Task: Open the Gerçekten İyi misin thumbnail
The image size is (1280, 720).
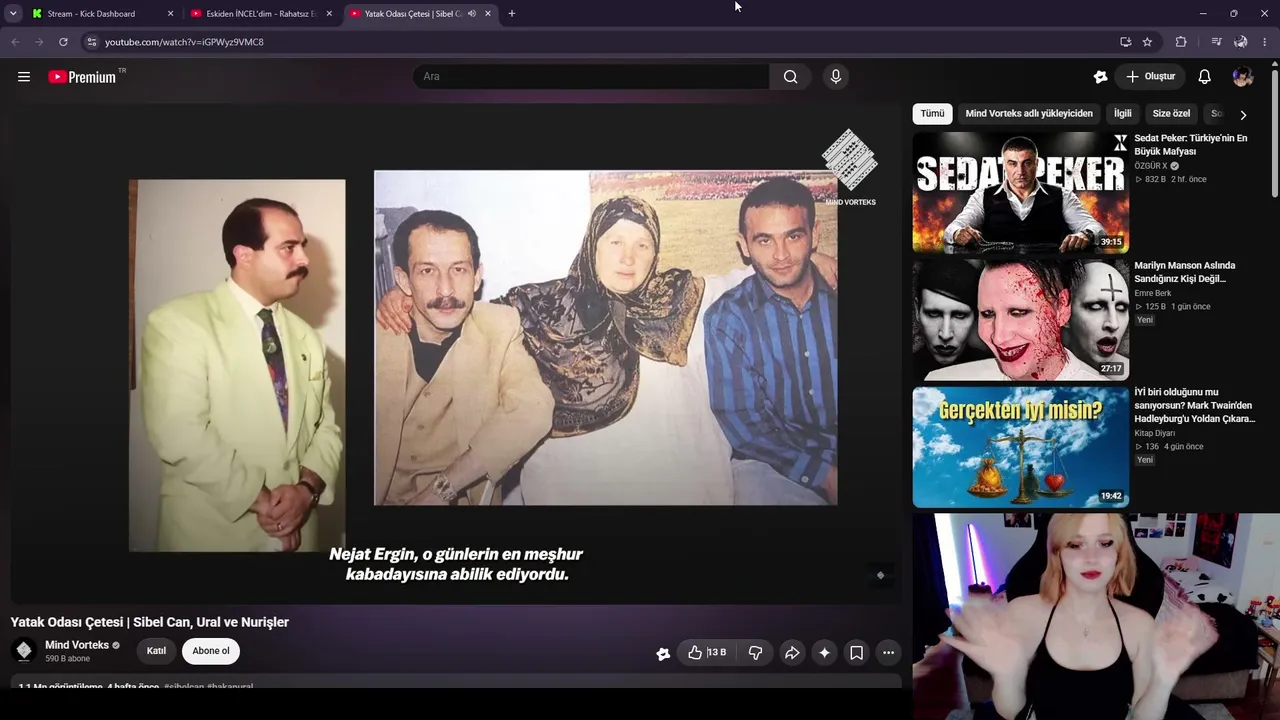Action: (x=1020, y=447)
